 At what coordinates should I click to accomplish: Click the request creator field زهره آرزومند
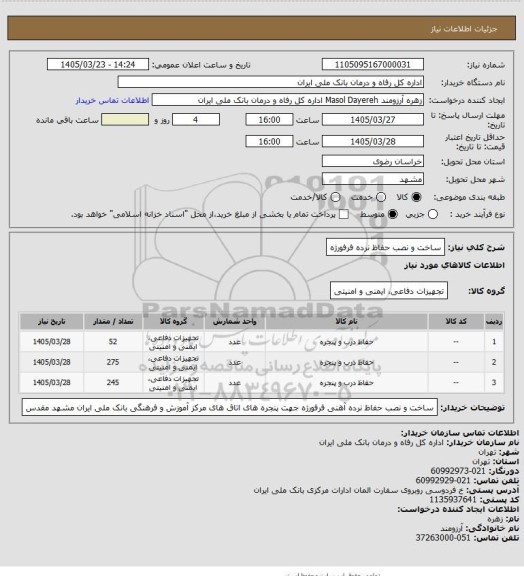[288, 100]
